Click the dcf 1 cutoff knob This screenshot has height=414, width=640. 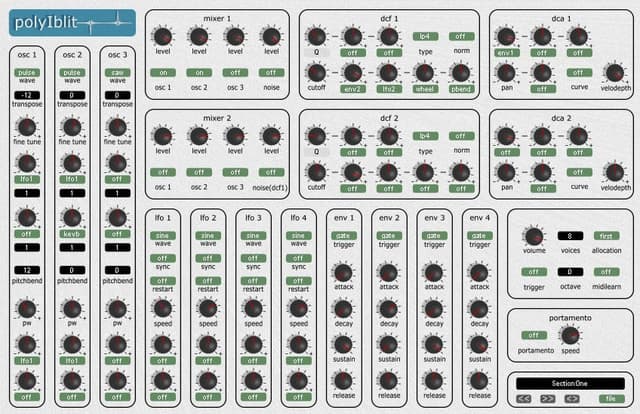click(316, 73)
